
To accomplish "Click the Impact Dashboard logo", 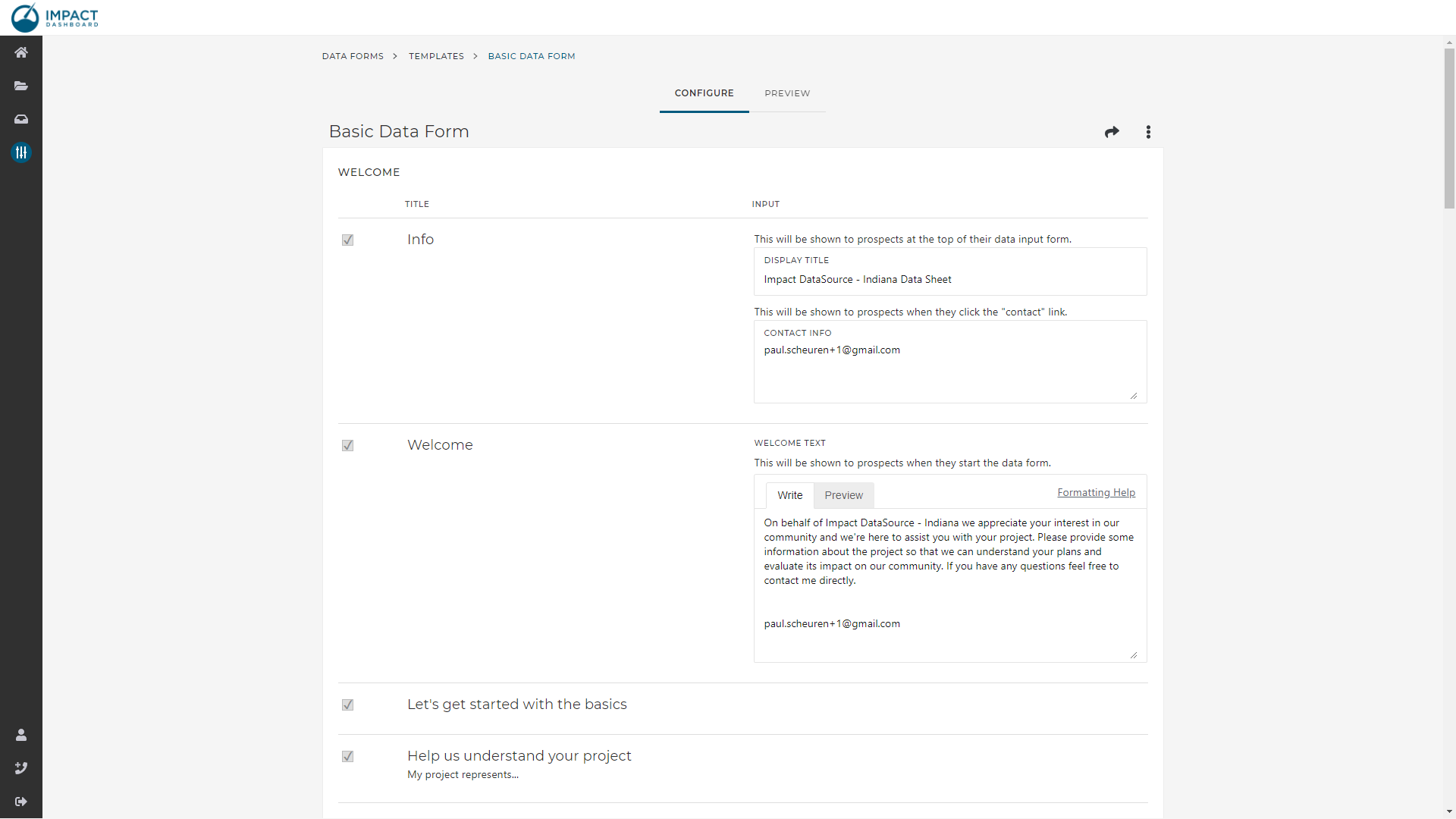I will tap(55, 17).
